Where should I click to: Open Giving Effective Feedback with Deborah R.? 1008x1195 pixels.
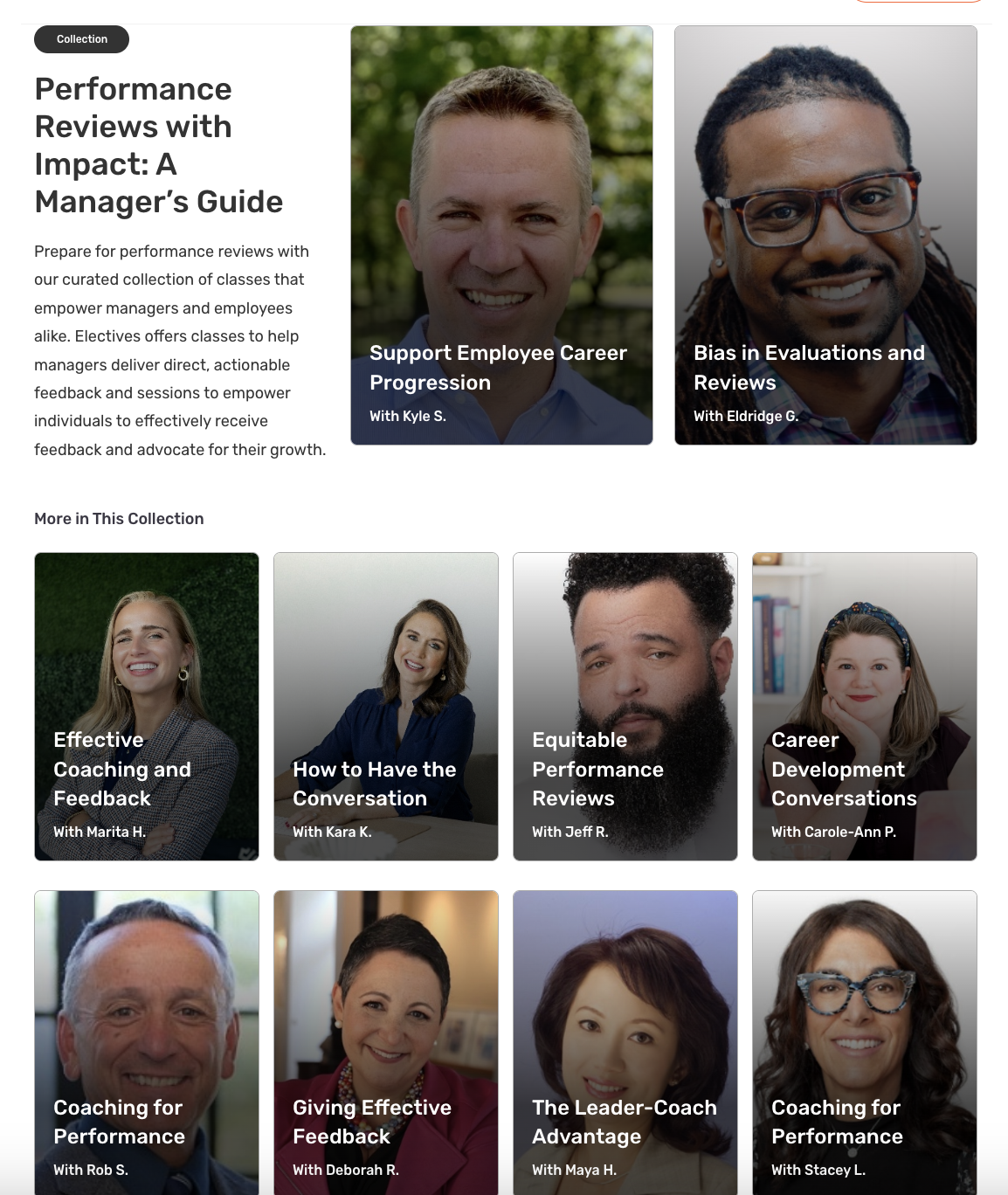click(386, 1043)
